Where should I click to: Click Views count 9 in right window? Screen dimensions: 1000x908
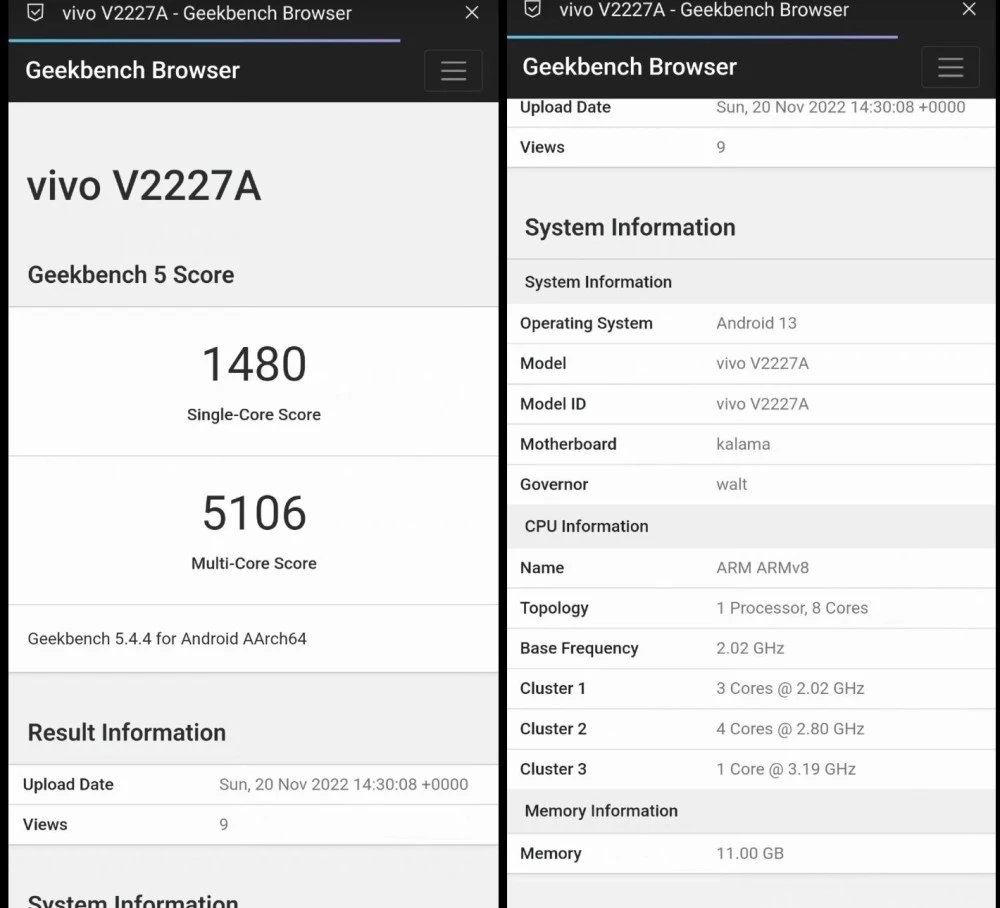click(x=721, y=147)
